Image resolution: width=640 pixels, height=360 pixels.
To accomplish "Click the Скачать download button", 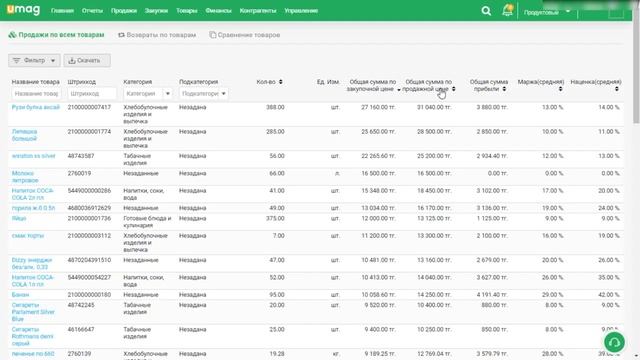I will point(87,60).
